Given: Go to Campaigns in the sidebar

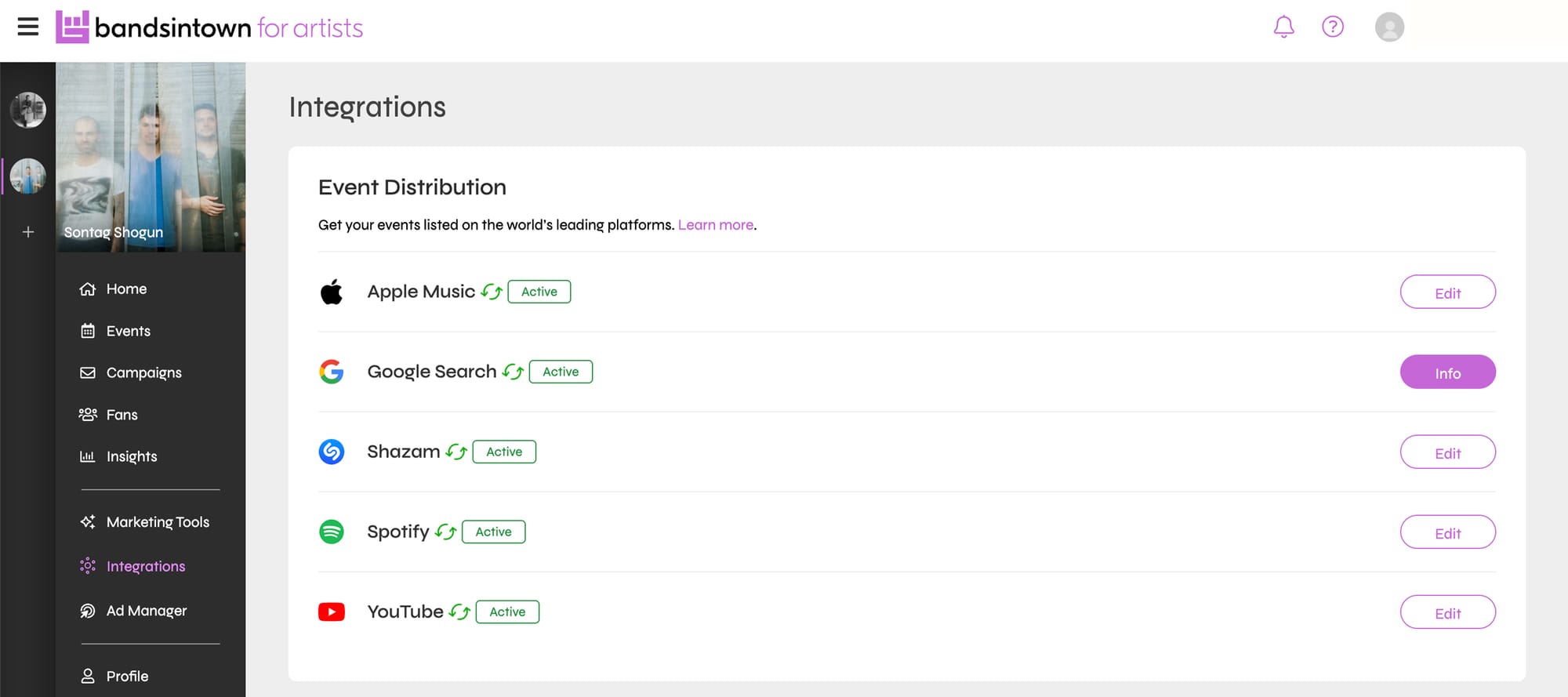Looking at the screenshot, I should pos(143,372).
